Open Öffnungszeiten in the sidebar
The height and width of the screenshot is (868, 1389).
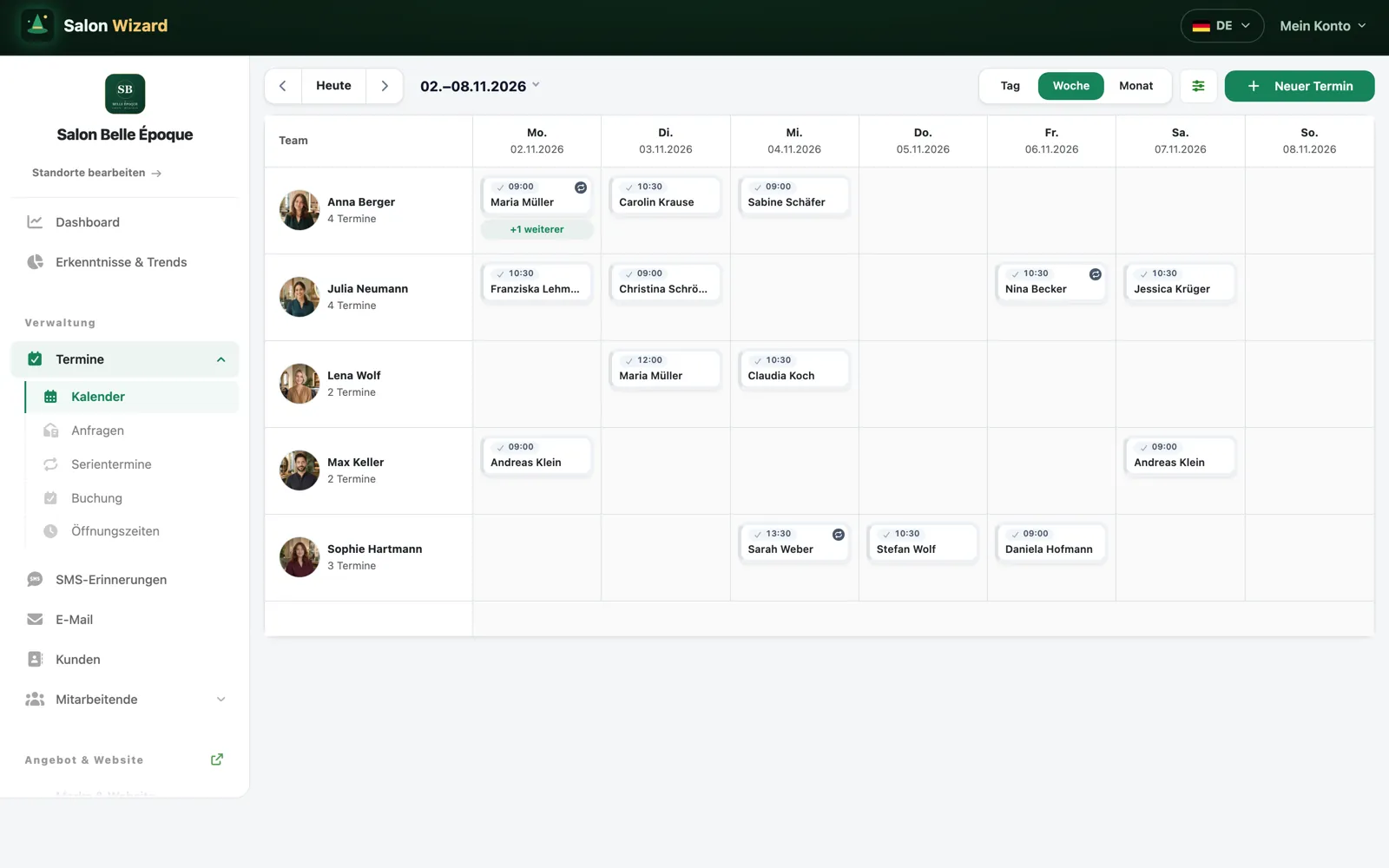coord(132,531)
